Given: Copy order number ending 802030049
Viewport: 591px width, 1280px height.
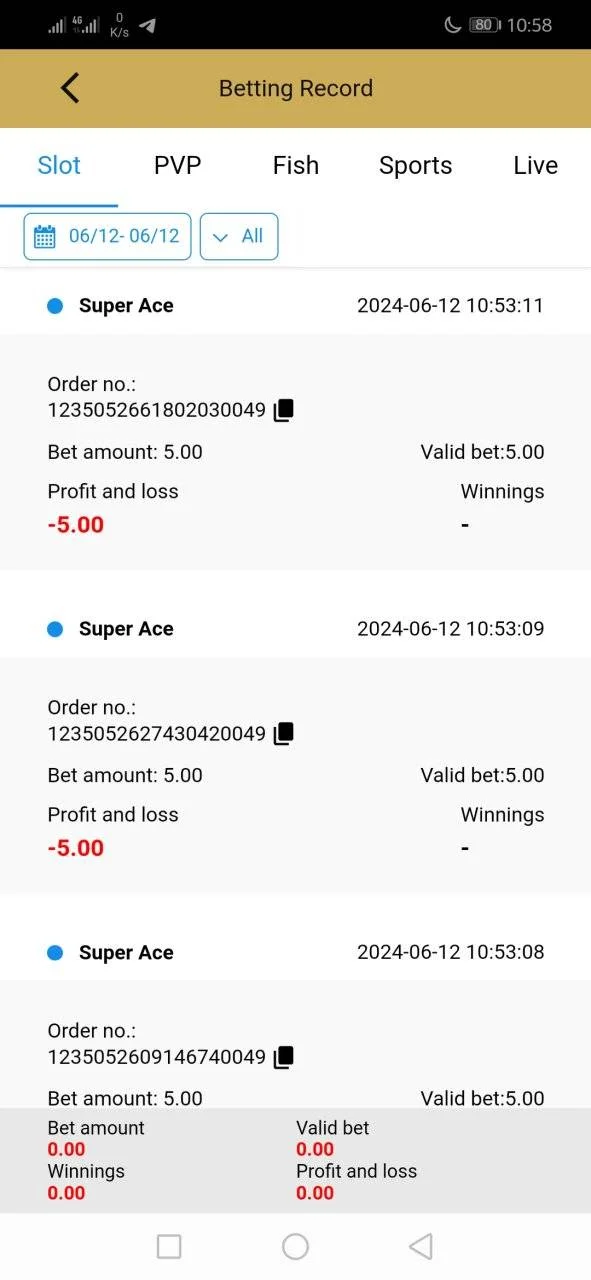Looking at the screenshot, I should pos(284,410).
